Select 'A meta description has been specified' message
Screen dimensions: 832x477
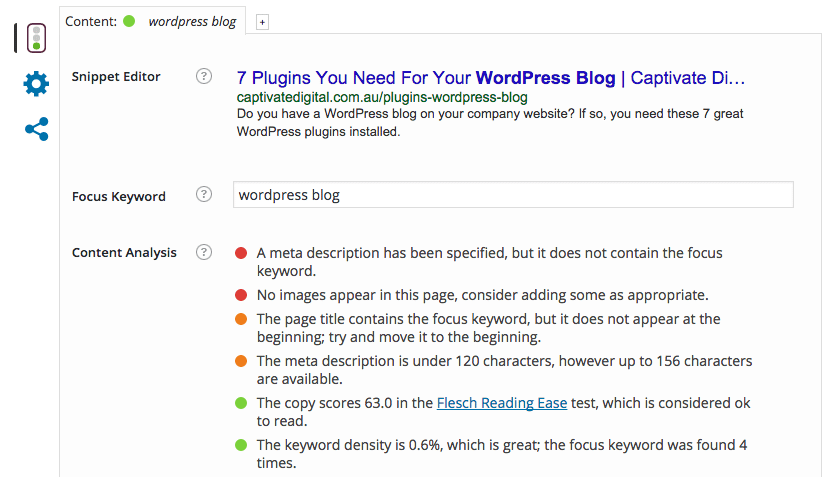tap(490, 262)
